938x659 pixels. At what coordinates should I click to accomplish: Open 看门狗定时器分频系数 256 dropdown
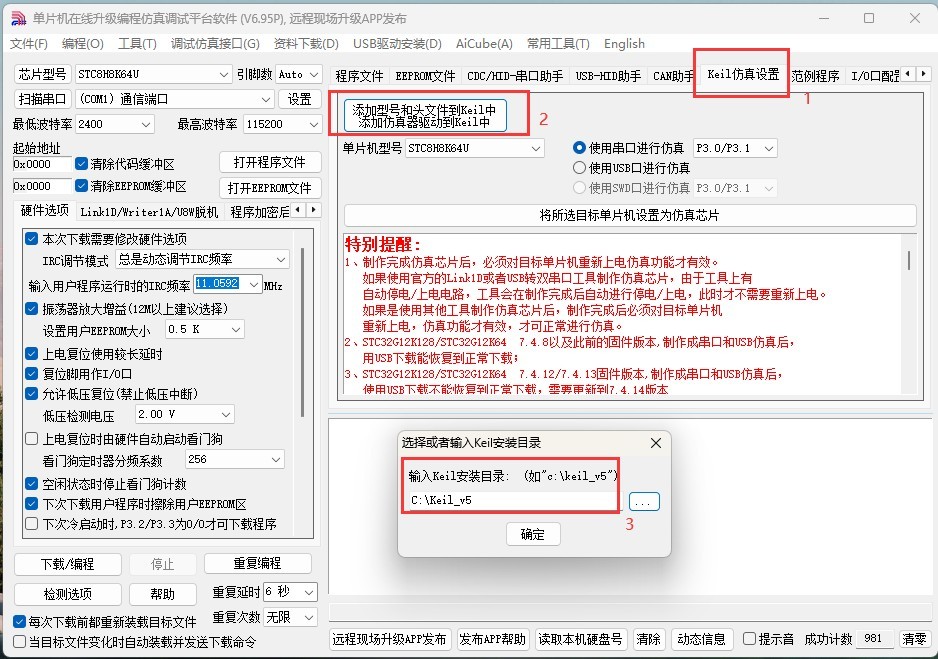[x=234, y=459]
